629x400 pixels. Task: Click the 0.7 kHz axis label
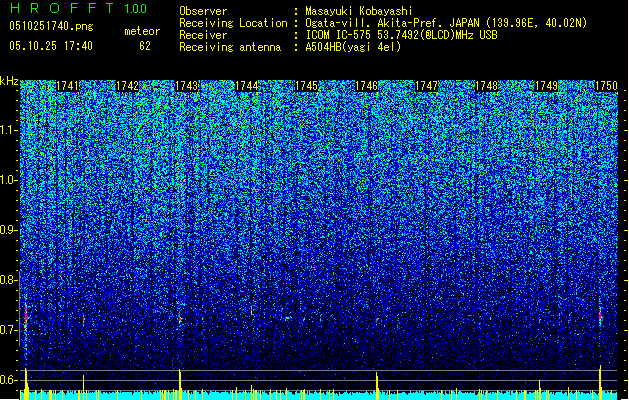(x=8, y=330)
